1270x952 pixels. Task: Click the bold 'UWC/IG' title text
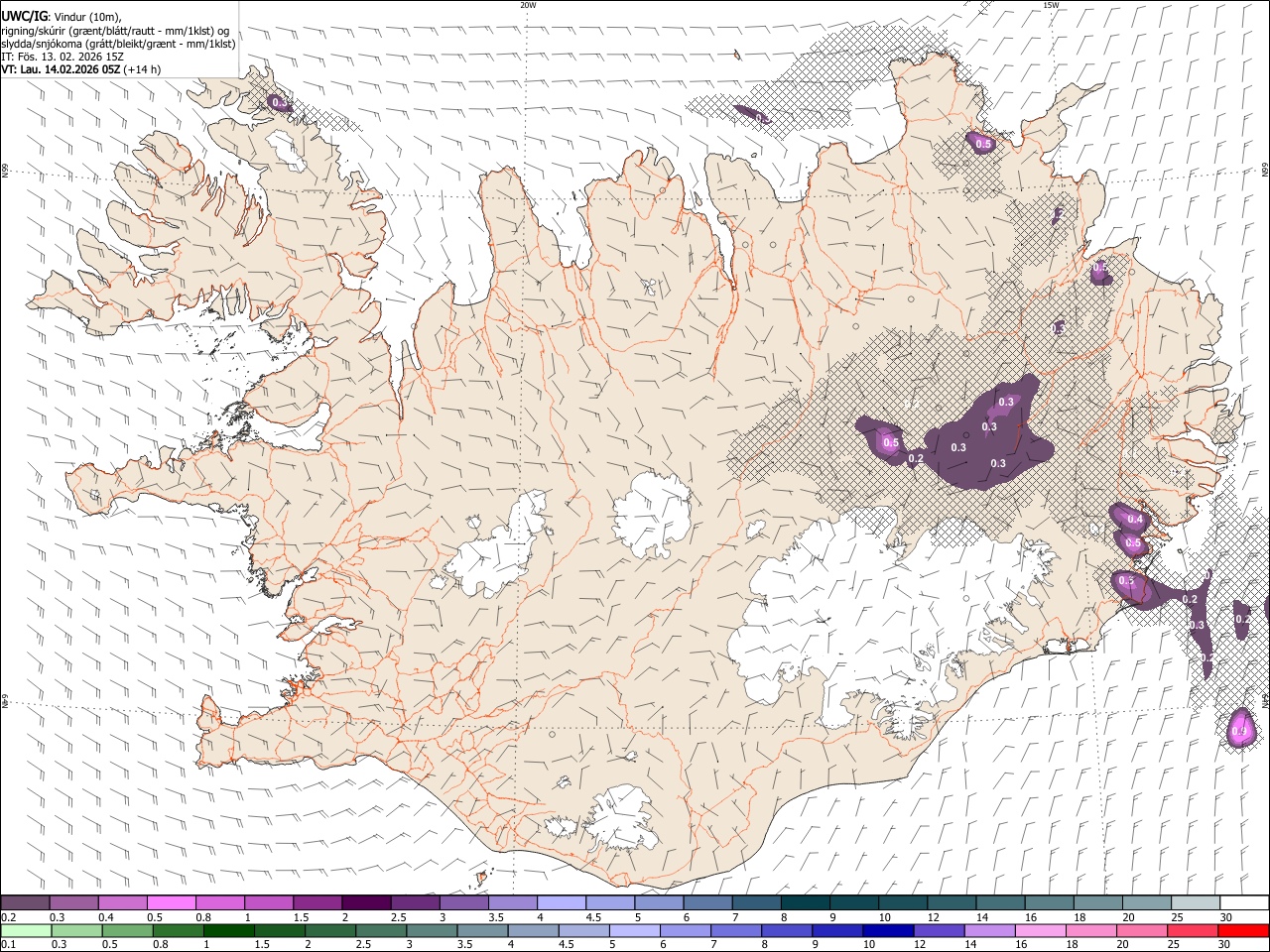coord(25,17)
